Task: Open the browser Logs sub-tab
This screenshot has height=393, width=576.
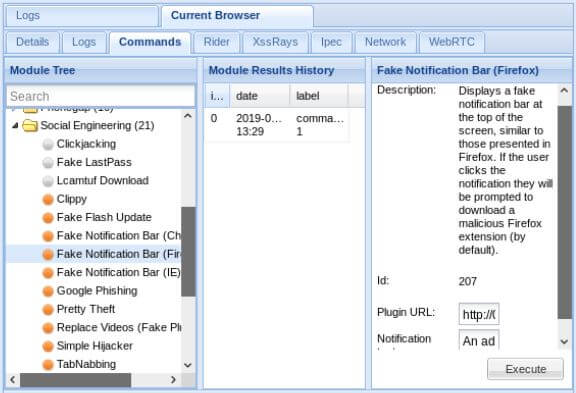Action: (x=84, y=42)
